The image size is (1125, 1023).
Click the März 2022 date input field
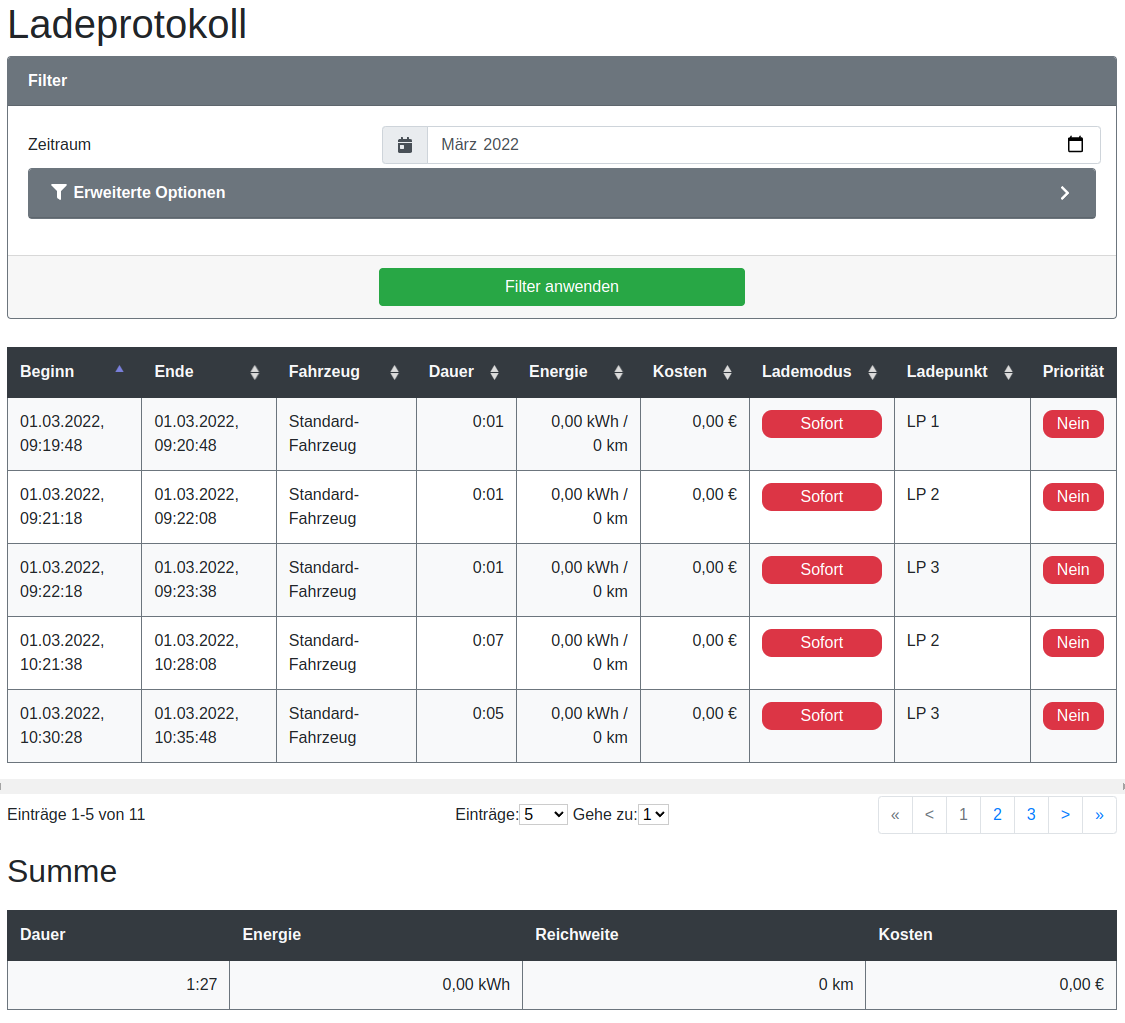point(740,145)
